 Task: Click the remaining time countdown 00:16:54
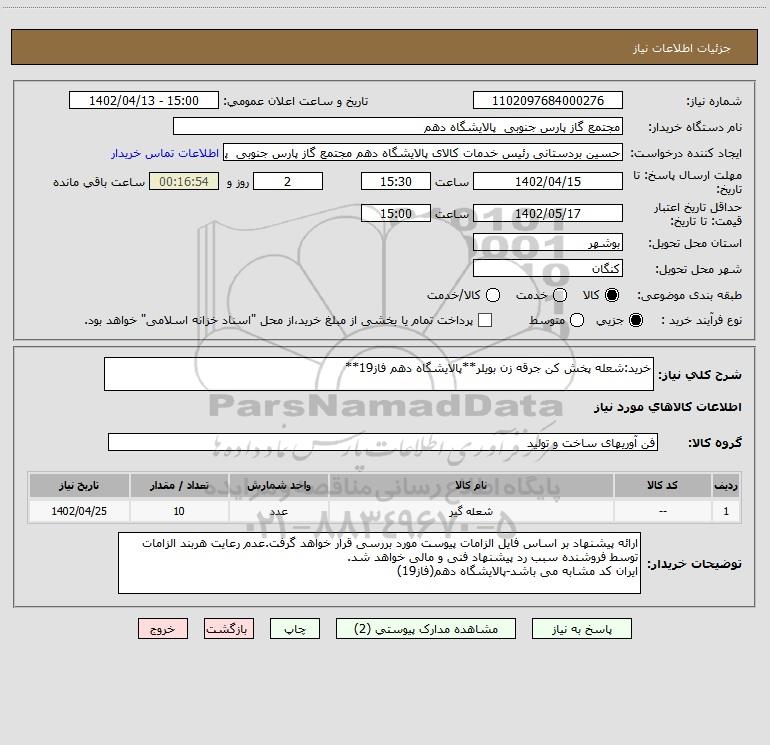pyautogui.click(x=184, y=181)
